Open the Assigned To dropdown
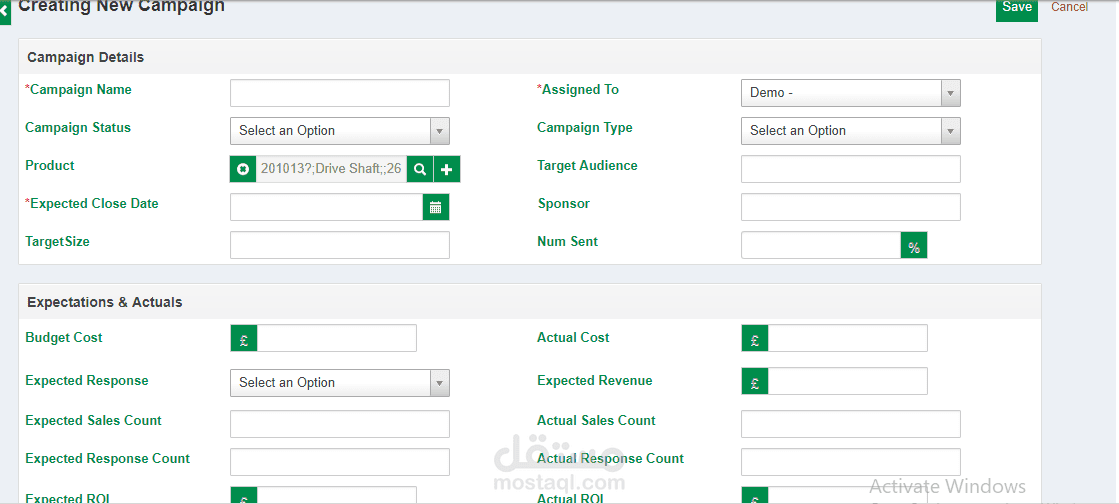 click(851, 93)
